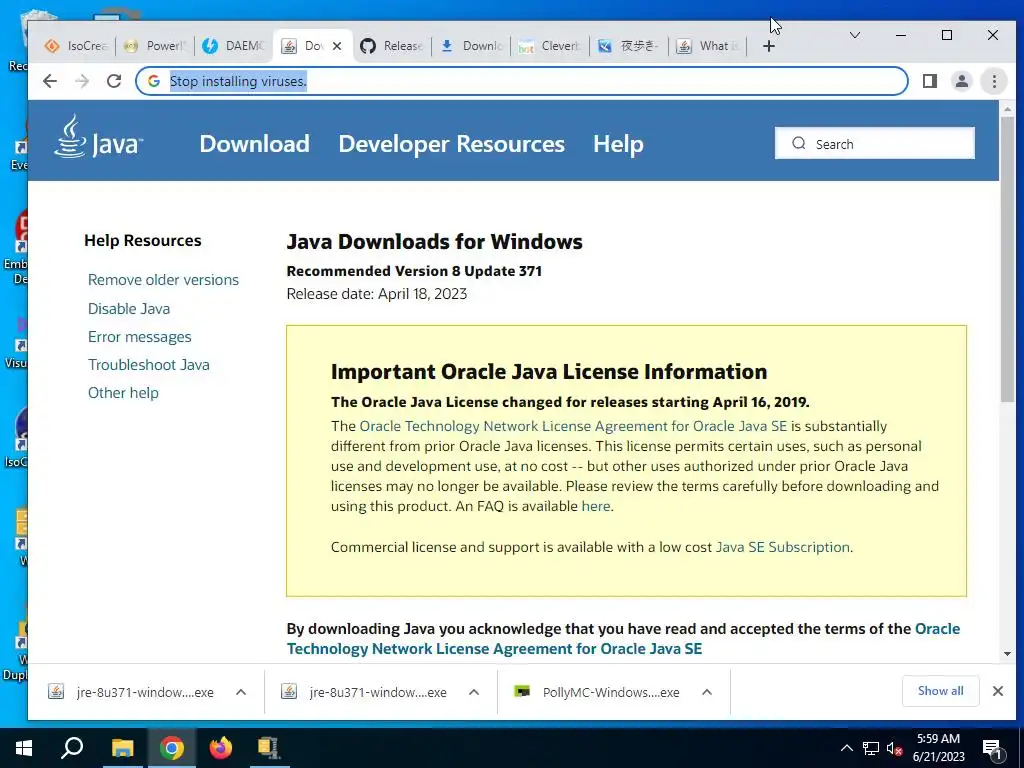
Task: Click scrollbar down arrow
Action: [1007, 654]
